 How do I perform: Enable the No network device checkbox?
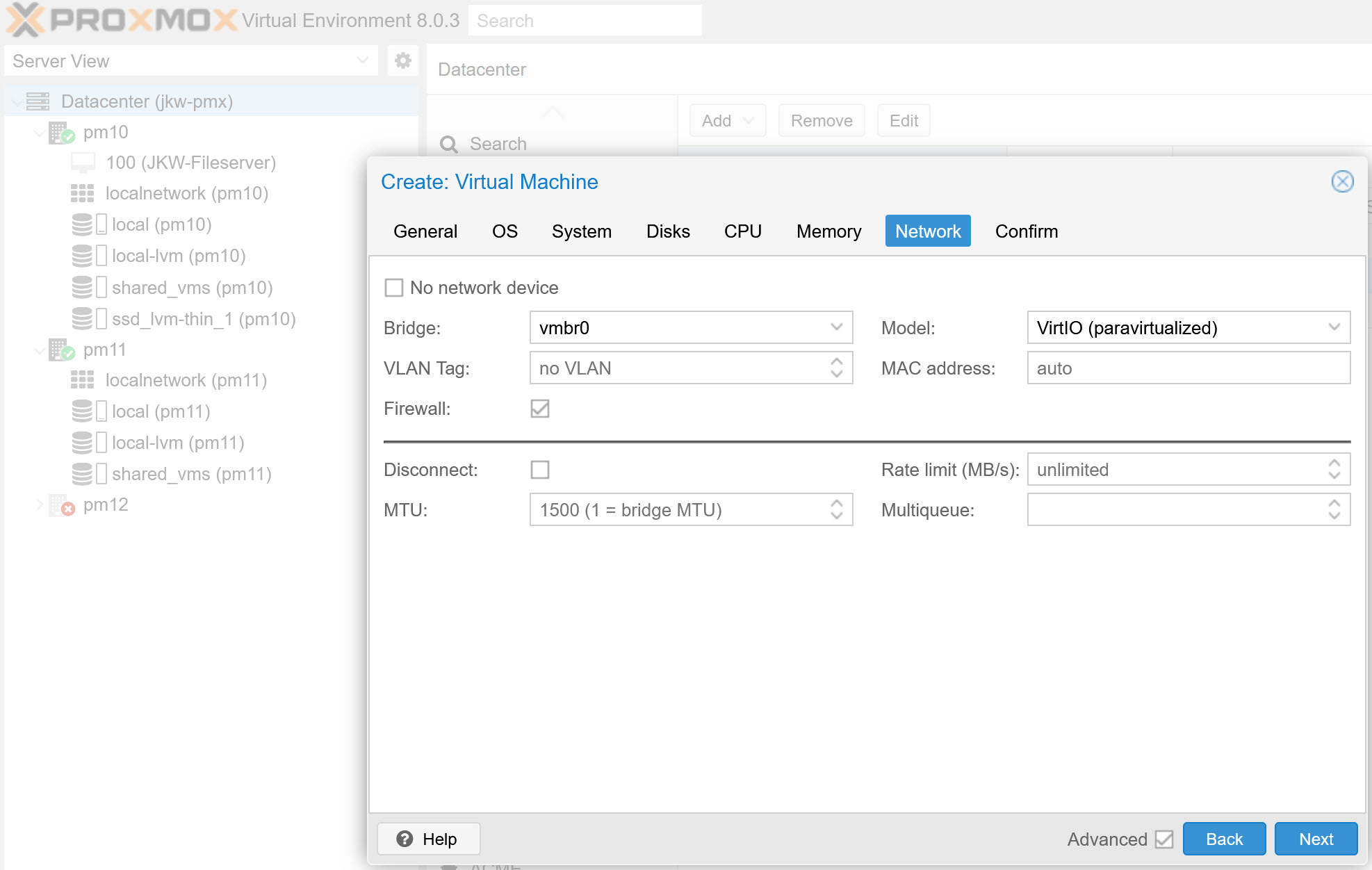pos(394,288)
